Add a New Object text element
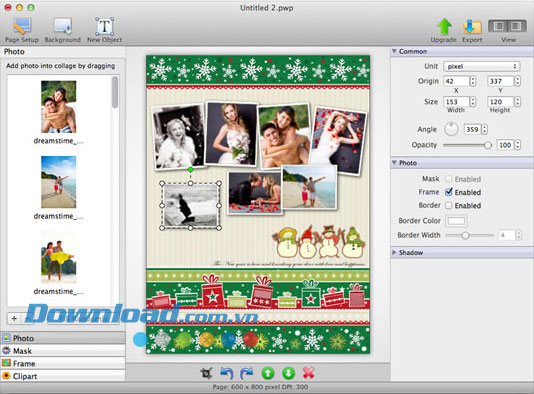 (x=104, y=30)
